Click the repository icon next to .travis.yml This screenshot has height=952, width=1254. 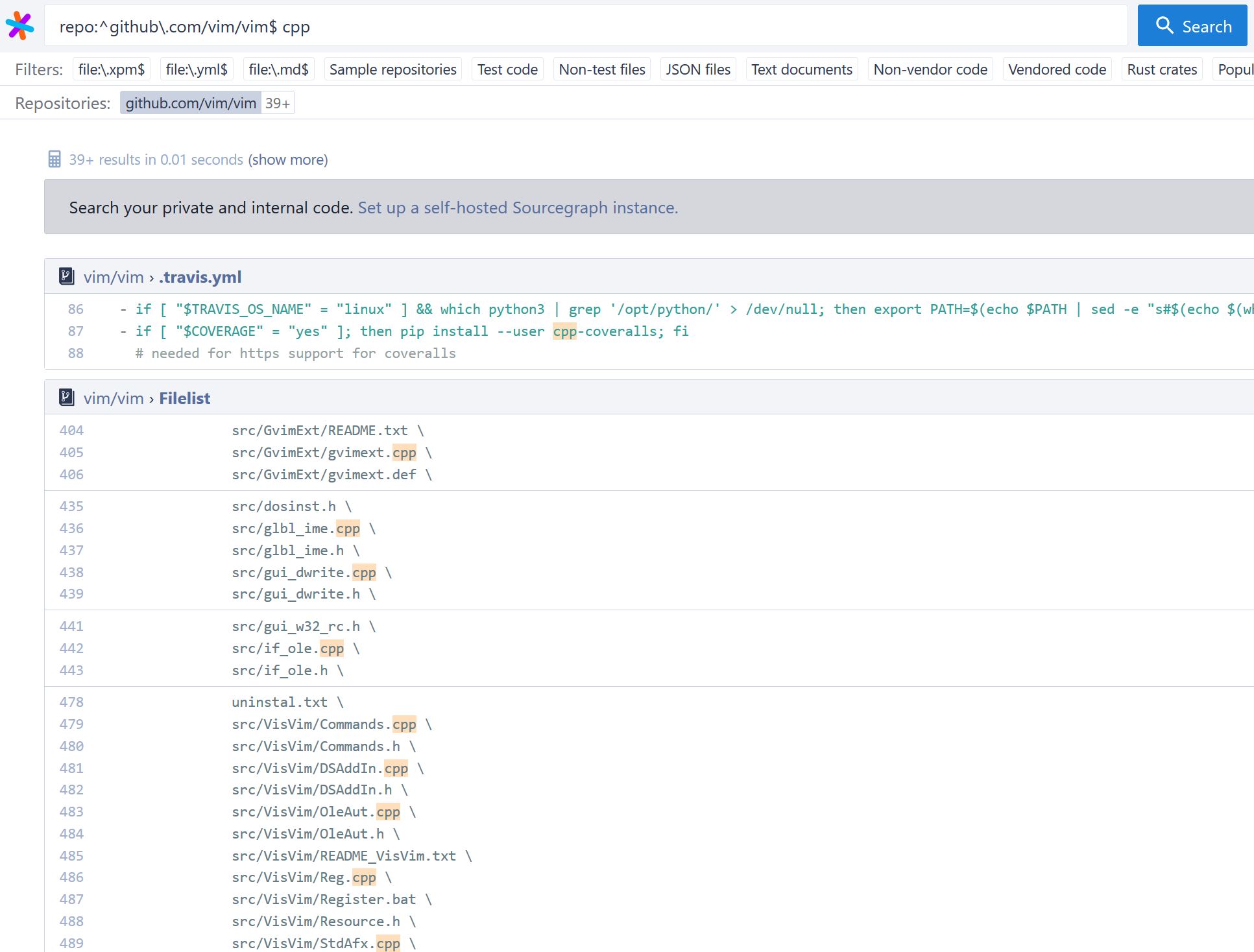66,276
